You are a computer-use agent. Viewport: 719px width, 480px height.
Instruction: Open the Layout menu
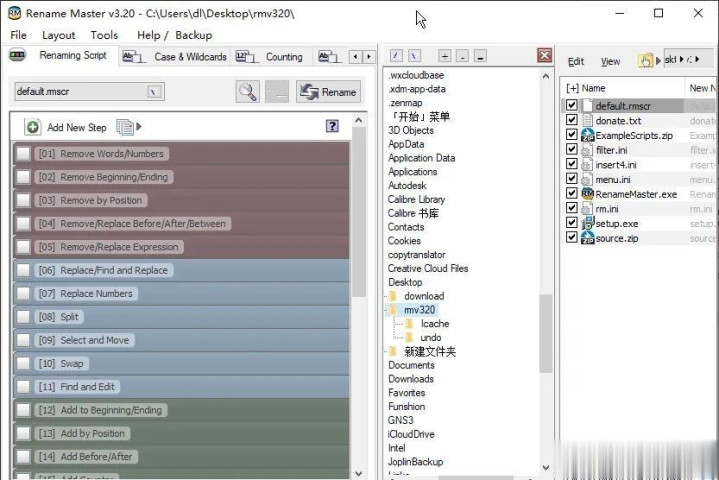point(58,35)
